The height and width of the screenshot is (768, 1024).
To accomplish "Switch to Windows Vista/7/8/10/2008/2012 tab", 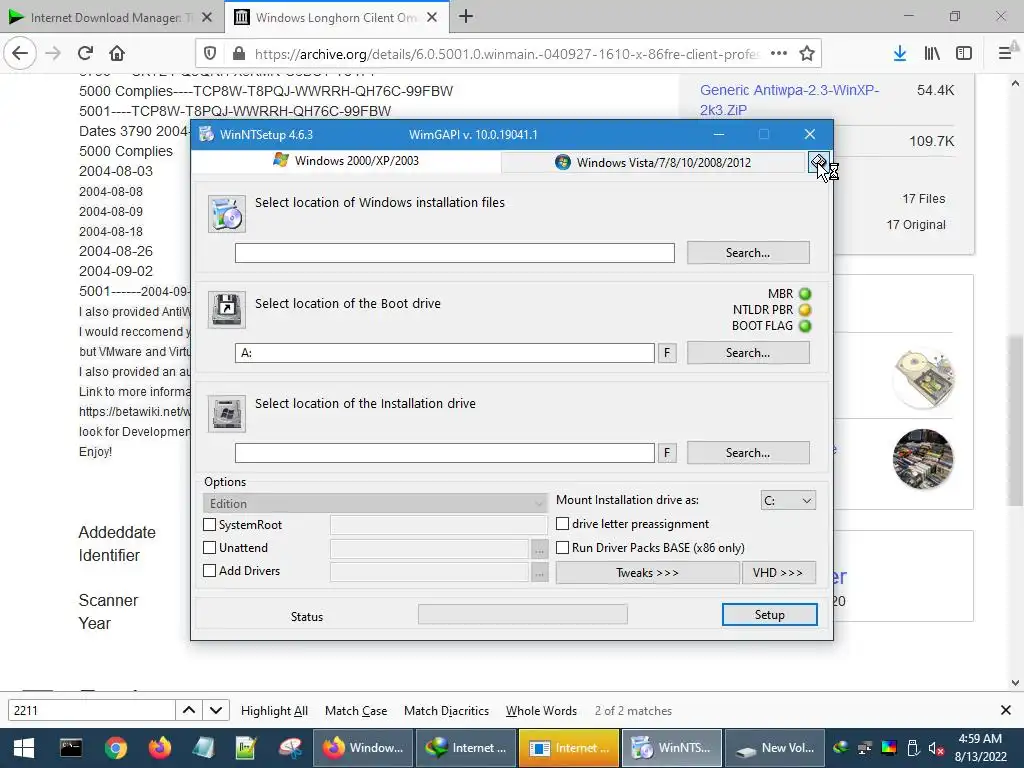I will tap(654, 163).
